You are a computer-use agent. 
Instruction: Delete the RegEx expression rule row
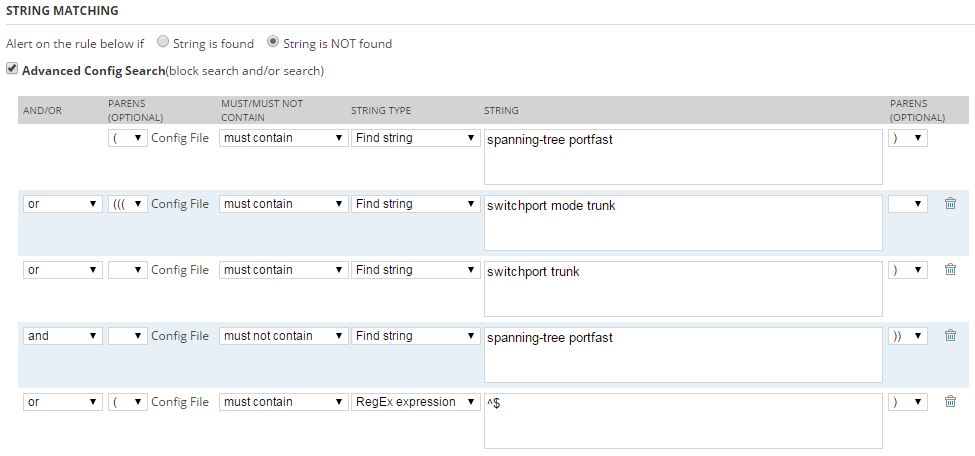[950, 402]
